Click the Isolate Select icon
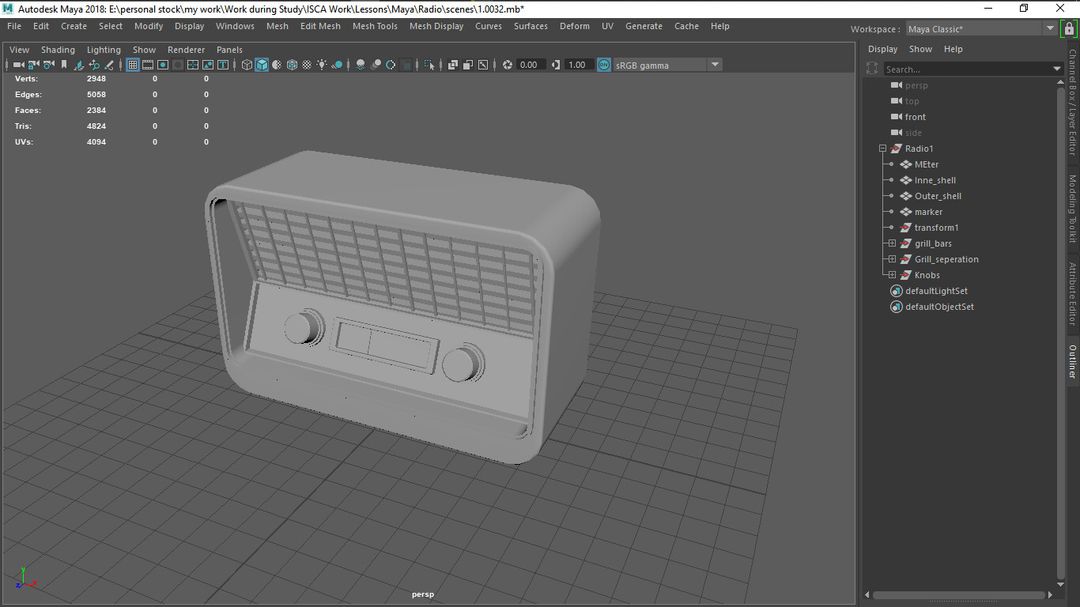1080x607 pixels. point(430,65)
